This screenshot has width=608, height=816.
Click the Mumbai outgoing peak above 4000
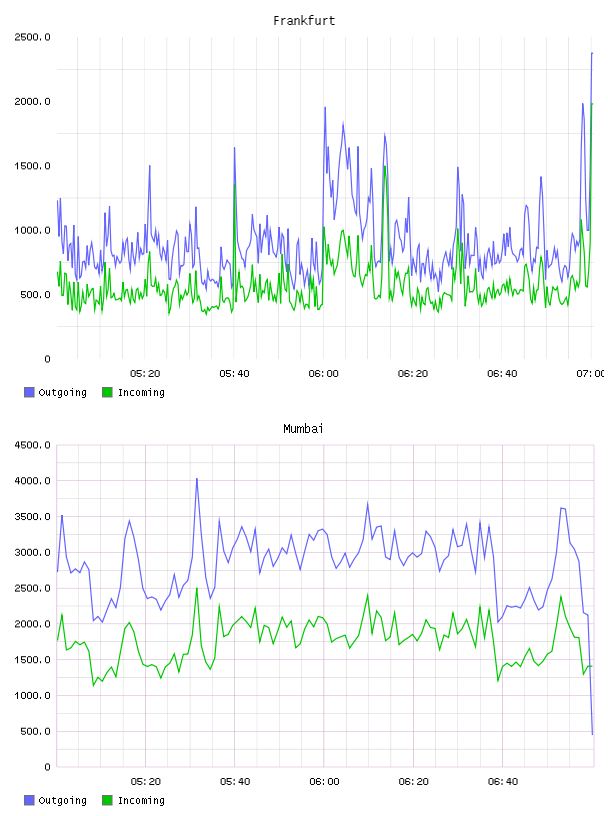tap(197, 479)
